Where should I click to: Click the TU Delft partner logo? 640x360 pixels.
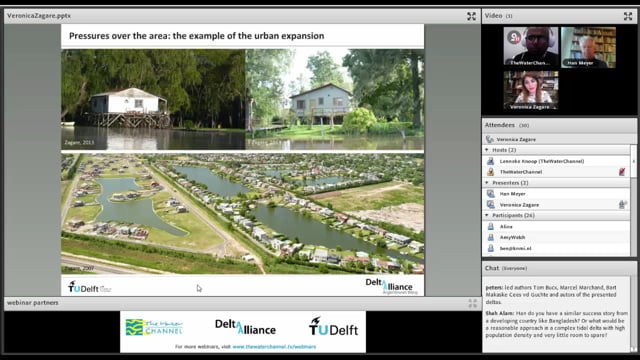pyautogui.click(x=333, y=327)
